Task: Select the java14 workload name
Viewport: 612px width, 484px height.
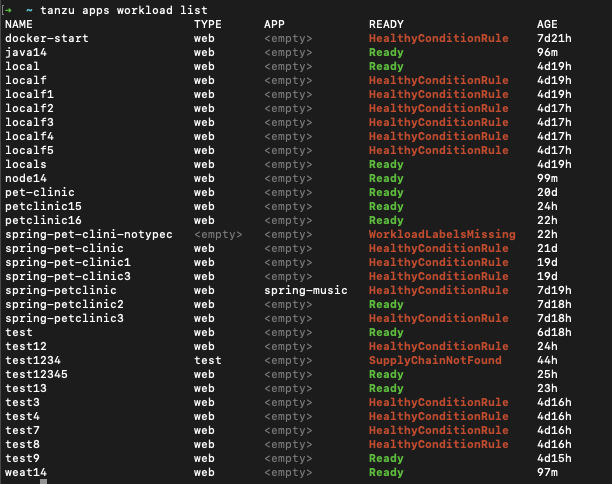Action: click(26, 52)
